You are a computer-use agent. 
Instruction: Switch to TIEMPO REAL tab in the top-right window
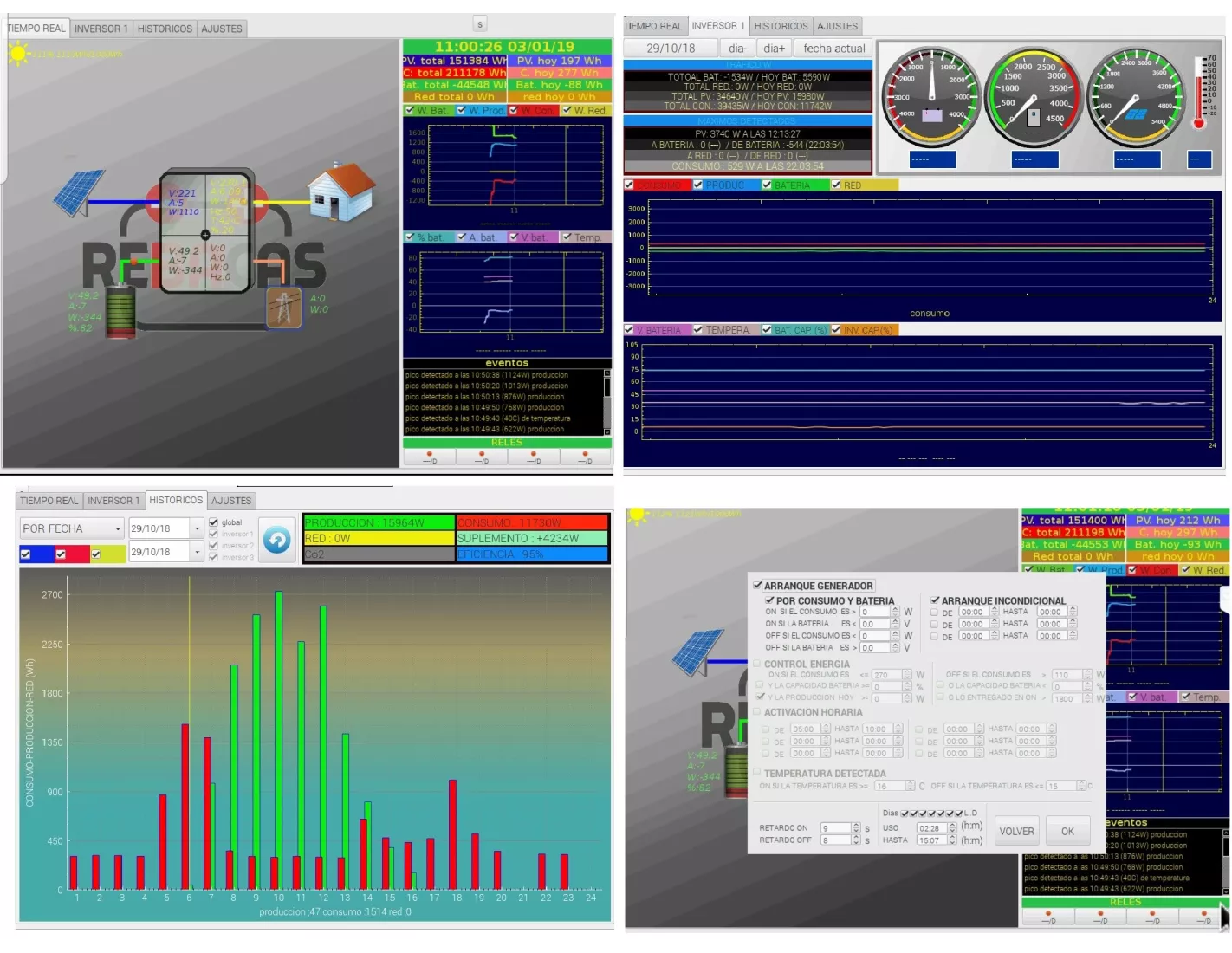[x=653, y=26]
